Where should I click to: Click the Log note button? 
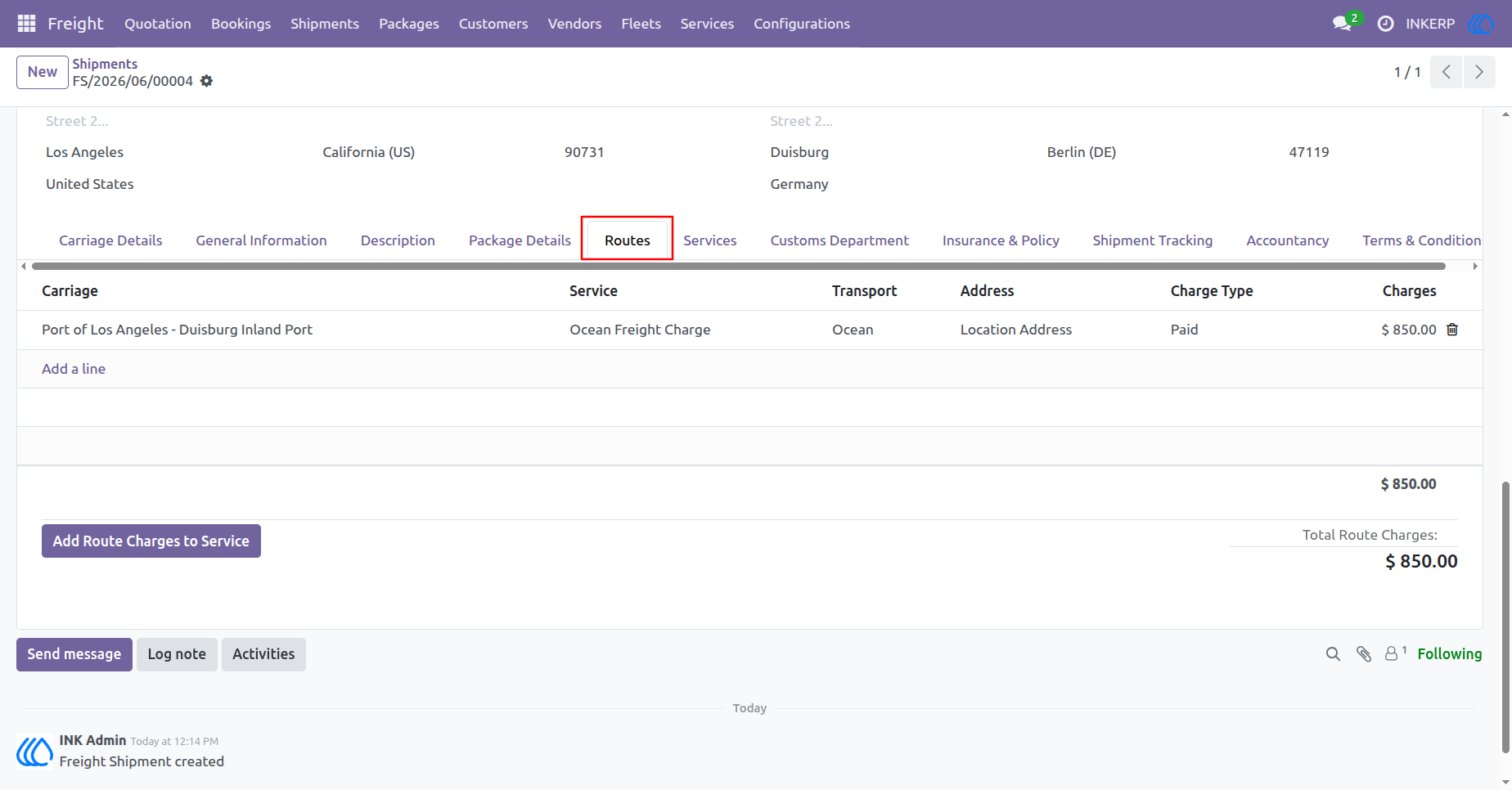tap(177, 654)
